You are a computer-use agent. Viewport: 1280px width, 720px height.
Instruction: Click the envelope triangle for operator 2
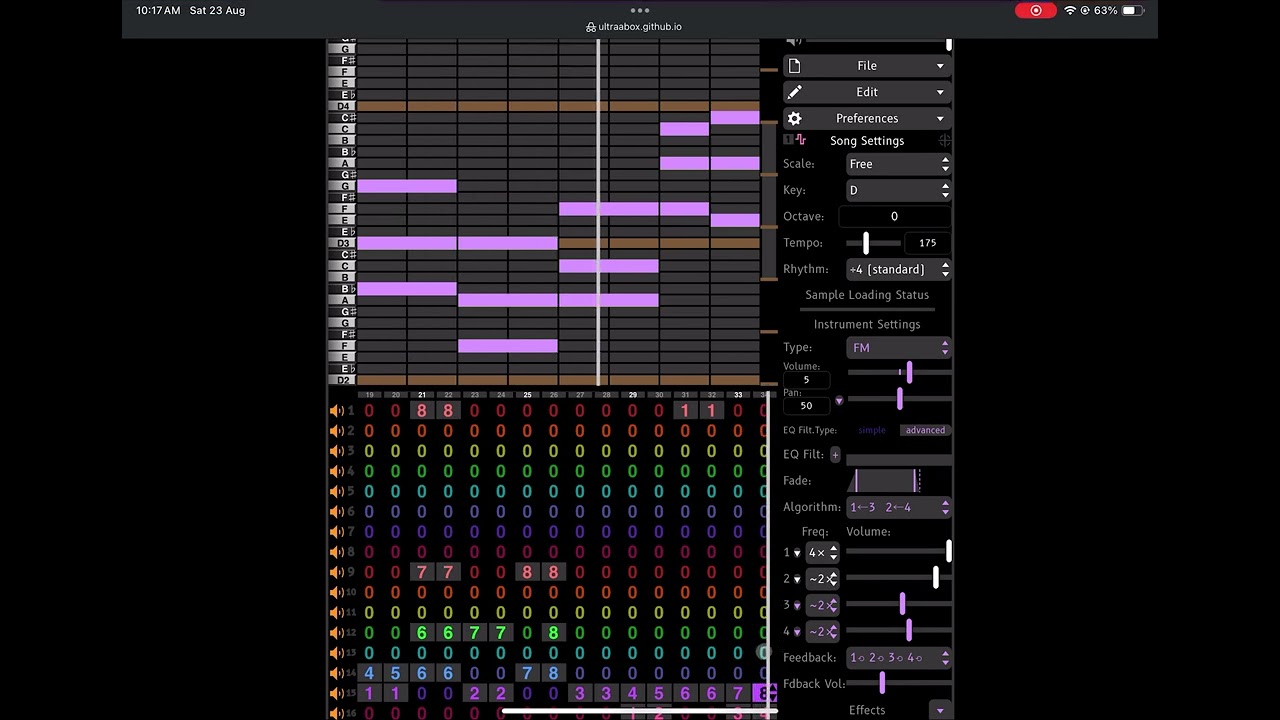point(797,579)
